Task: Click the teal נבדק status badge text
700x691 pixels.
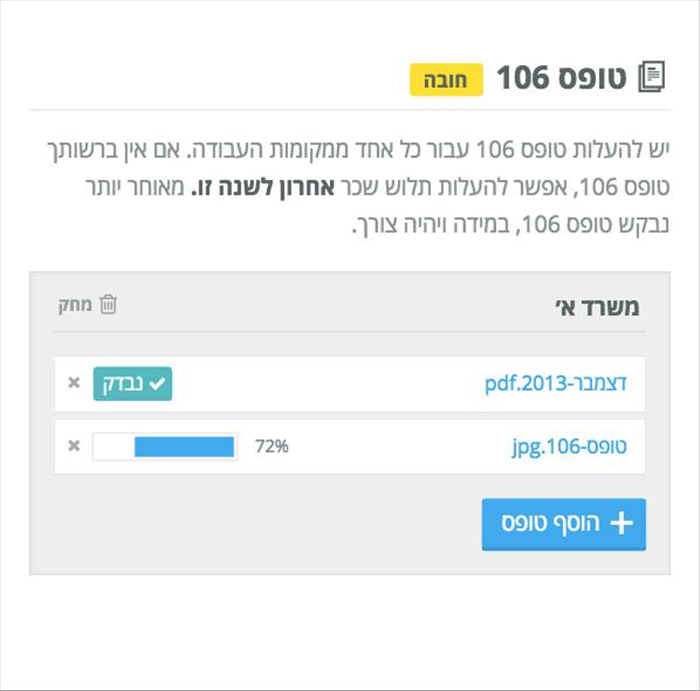Action: (x=123, y=383)
